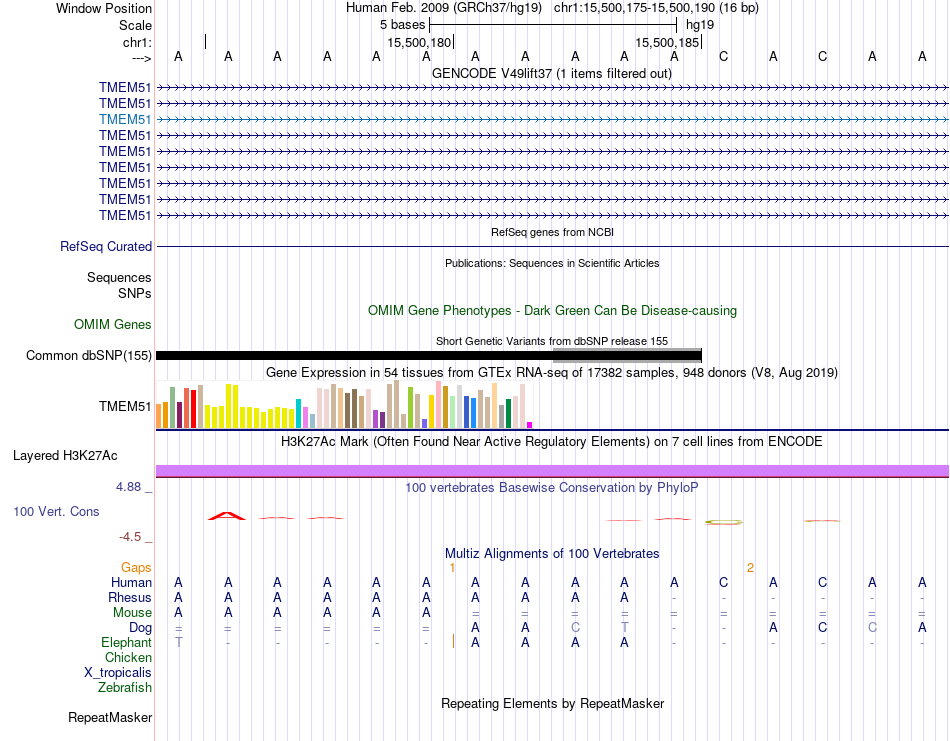Click the Zebrafish species label

pyautogui.click(x=125, y=688)
